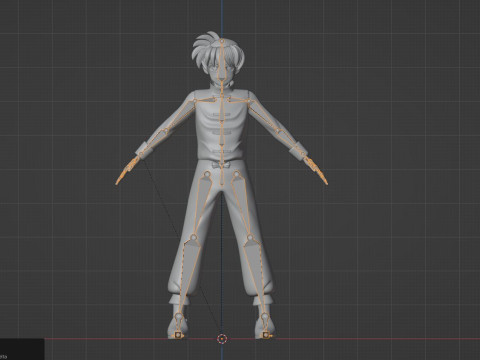The image size is (480, 360).
Task: Select the hand bones on screen-left hand
Action: [127, 170]
